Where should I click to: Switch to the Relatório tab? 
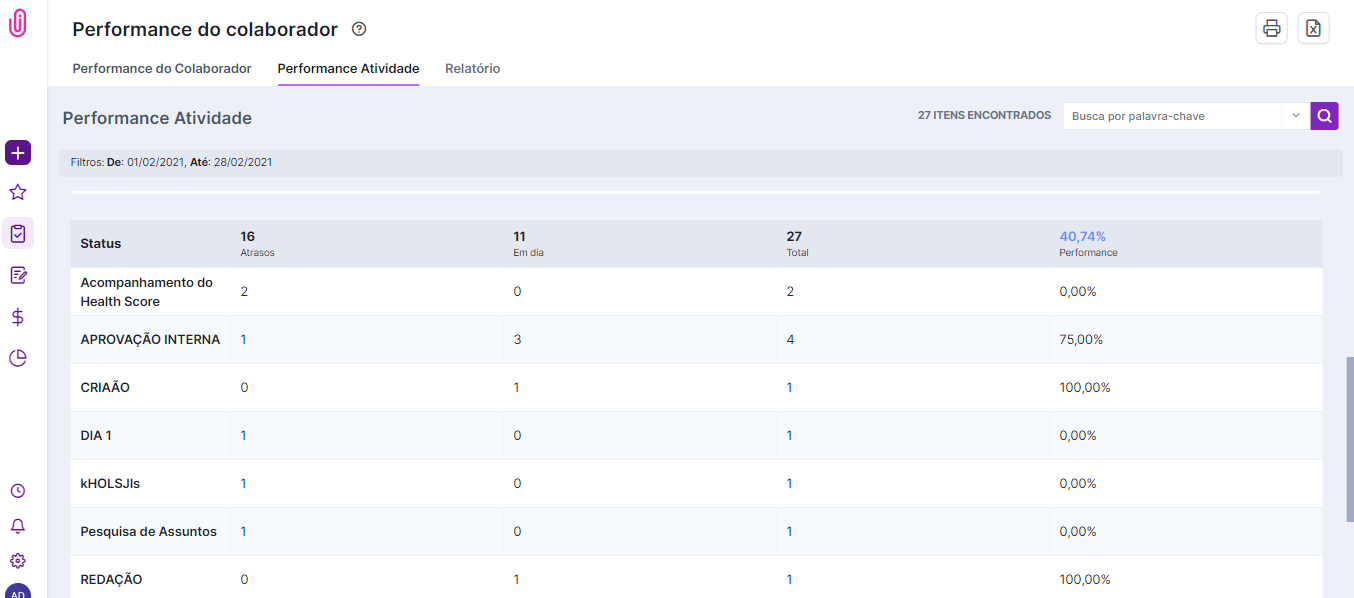tap(472, 69)
